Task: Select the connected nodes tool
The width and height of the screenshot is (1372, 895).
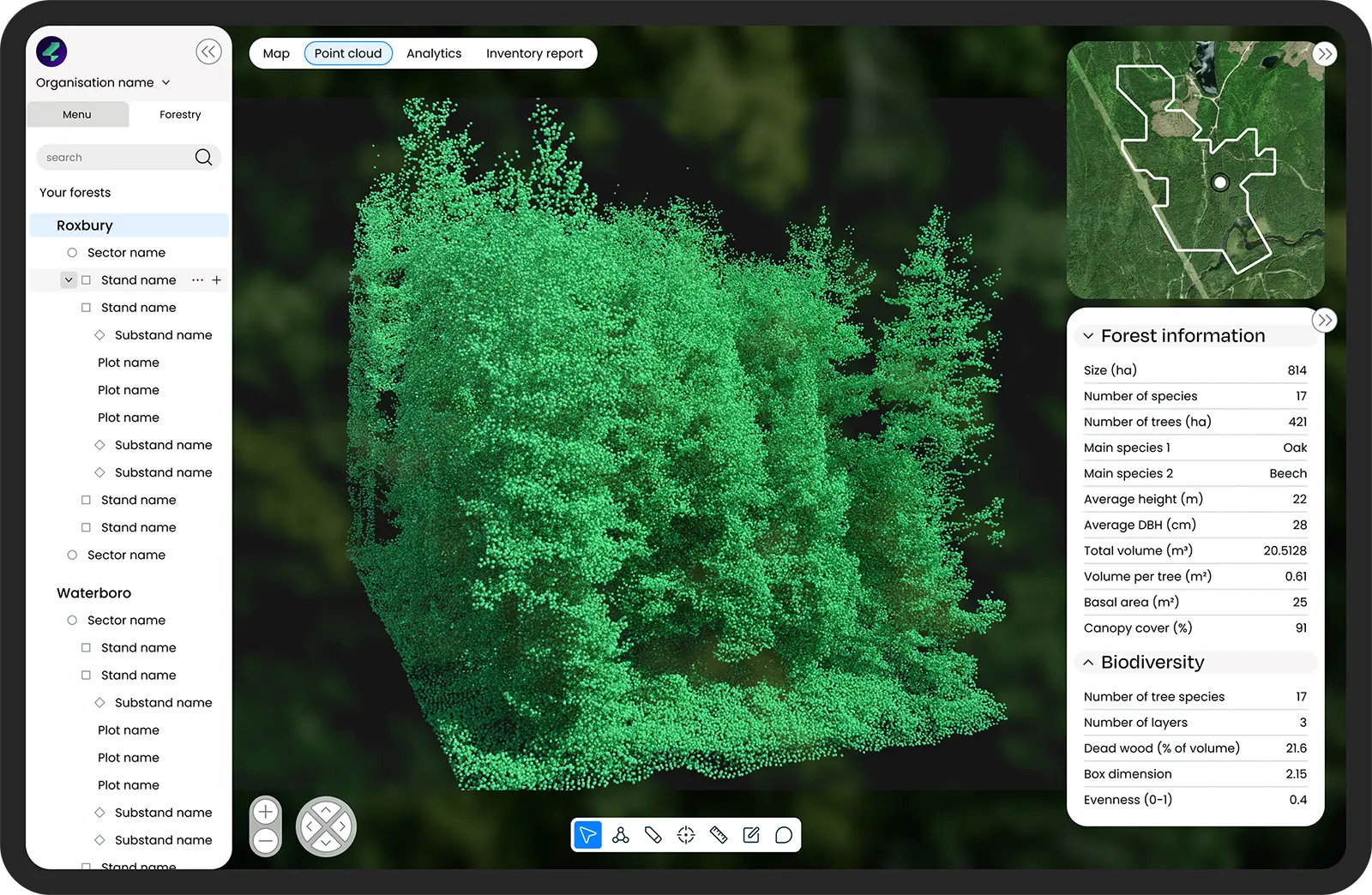Action: [x=621, y=835]
